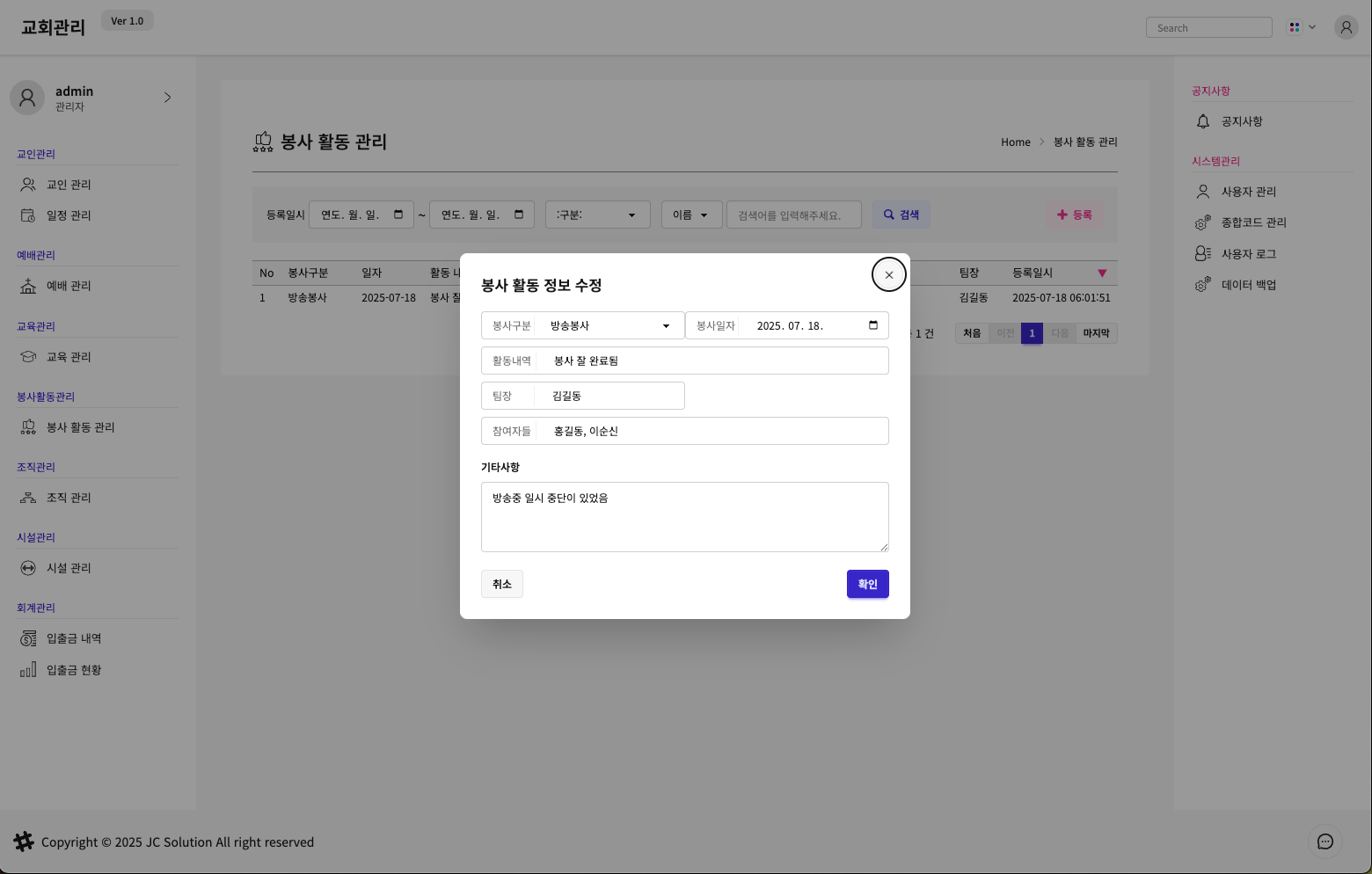
Task: Click the deposit/withdrawal status chart icon
Action: tap(28, 670)
